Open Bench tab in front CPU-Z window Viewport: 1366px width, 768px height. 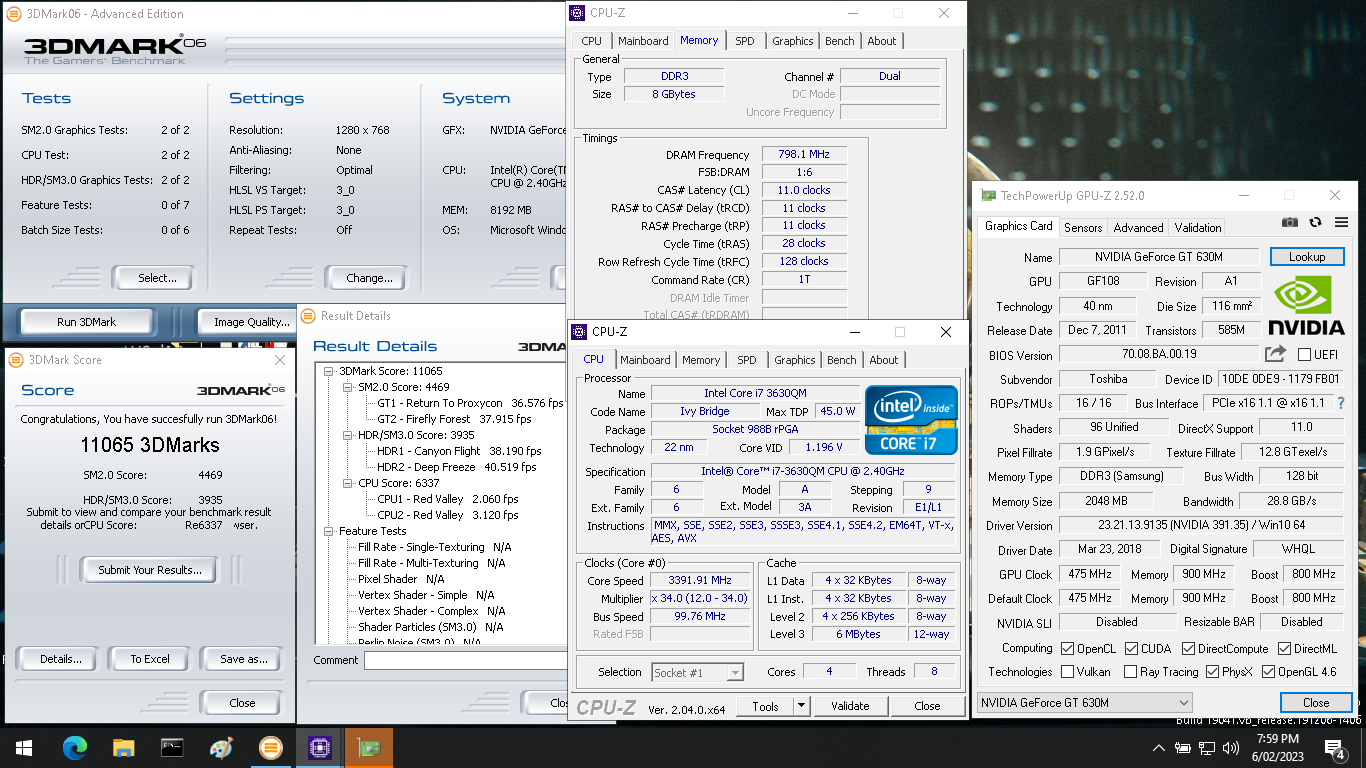tap(842, 360)
